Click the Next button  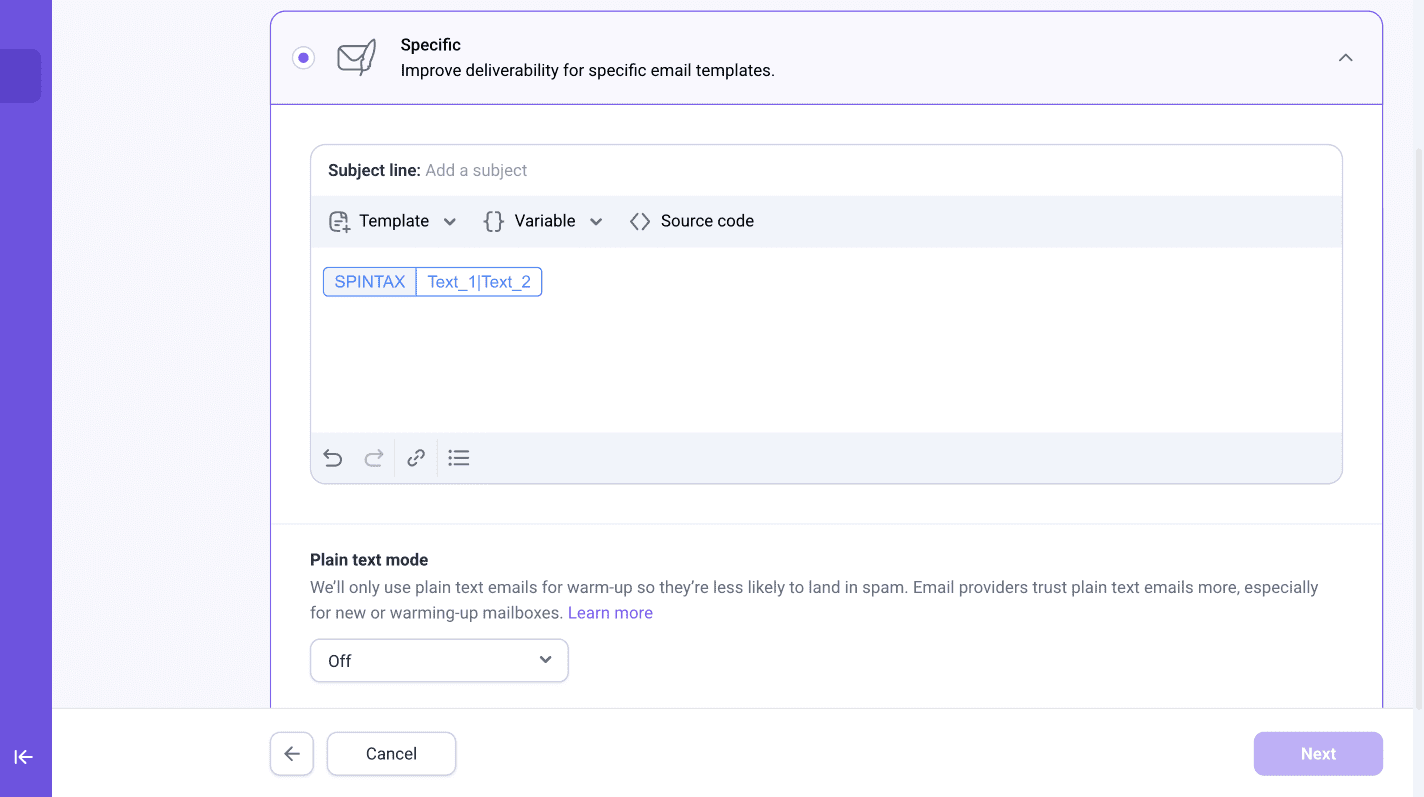tap(1318, 754)
